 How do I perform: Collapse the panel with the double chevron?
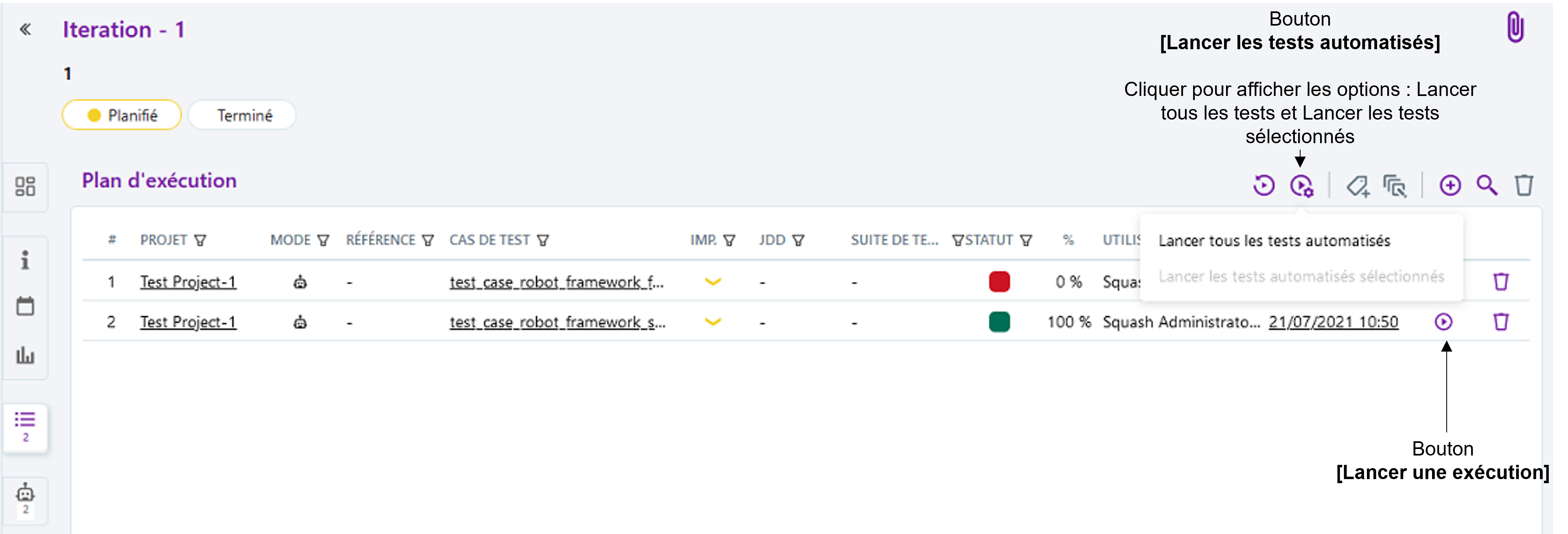click(25, 29)
